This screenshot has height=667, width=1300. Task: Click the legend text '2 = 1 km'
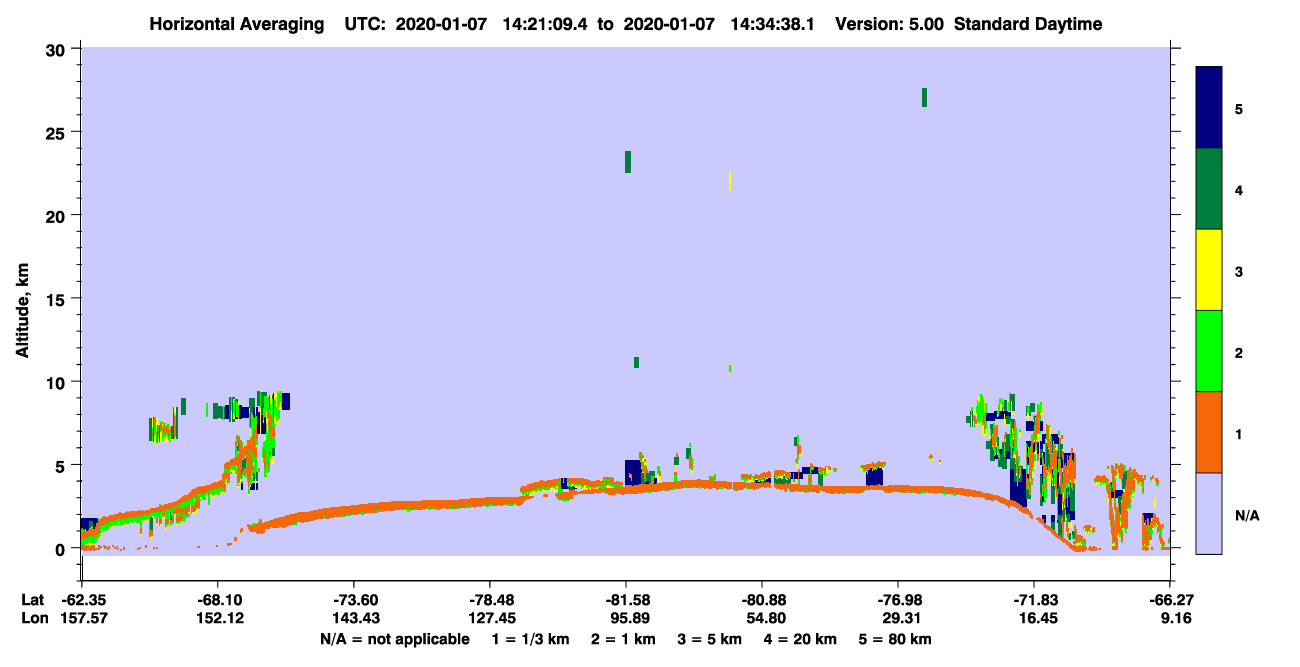tap(622, 639)
